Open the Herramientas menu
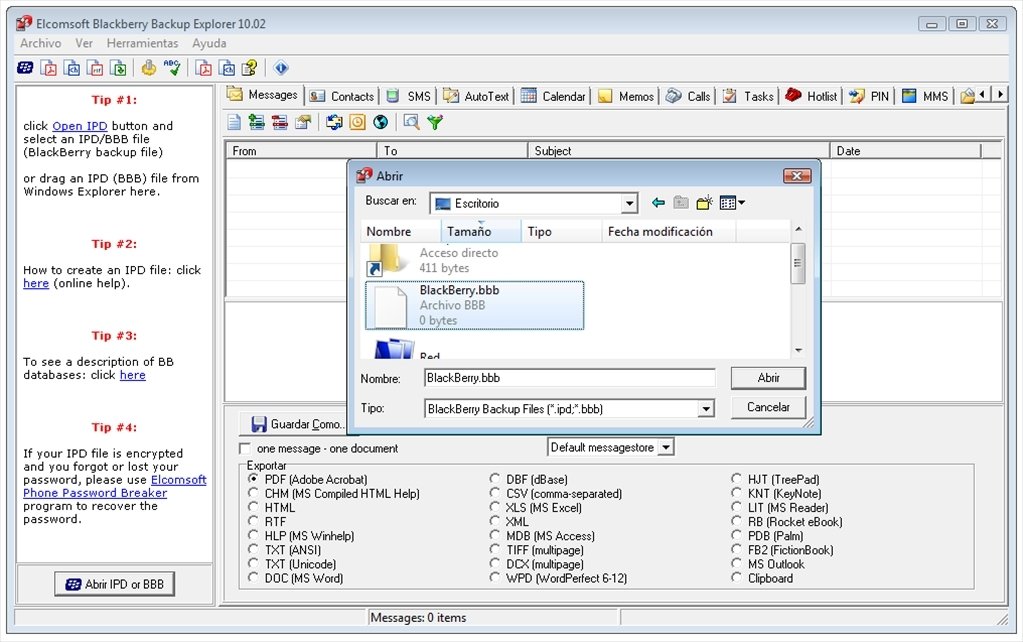This screenshot has width=1023, height=642. click(x=142, y=43)
